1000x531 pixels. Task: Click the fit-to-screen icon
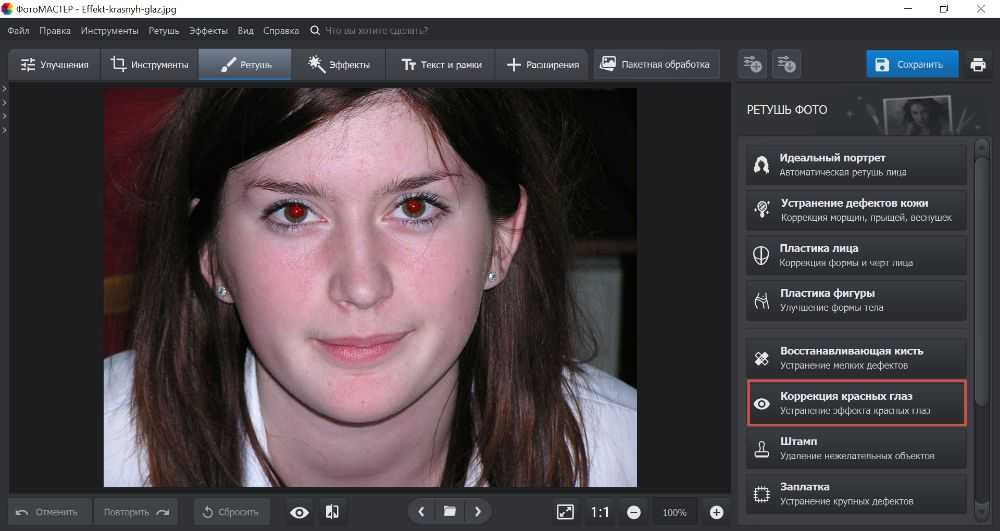(565, 512)
